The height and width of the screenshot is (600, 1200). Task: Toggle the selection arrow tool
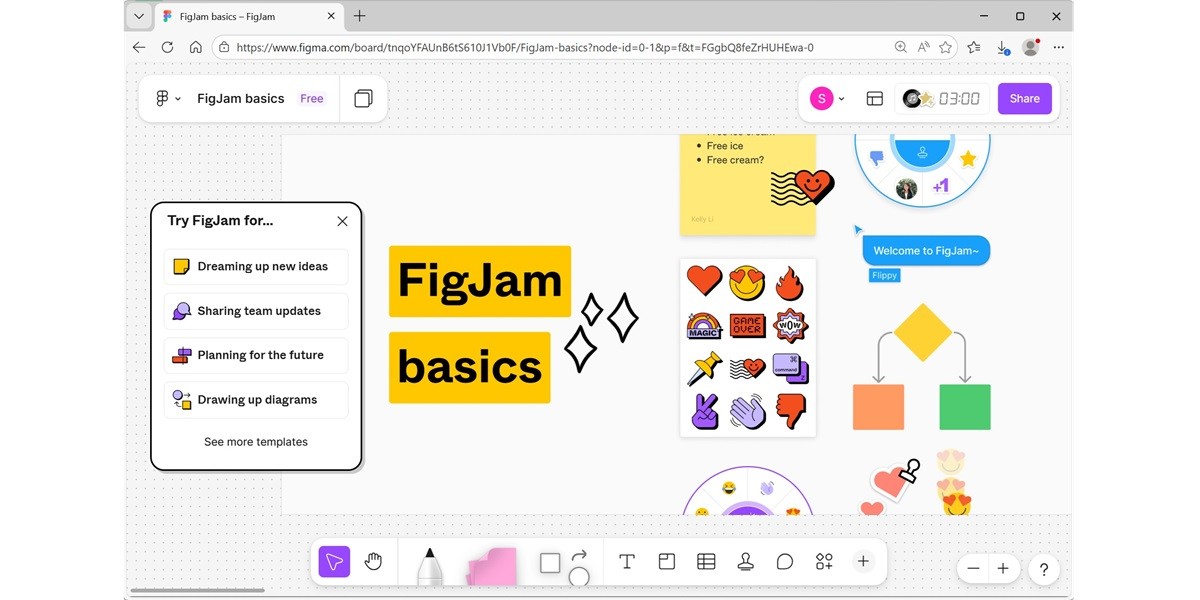pos(334,561)
